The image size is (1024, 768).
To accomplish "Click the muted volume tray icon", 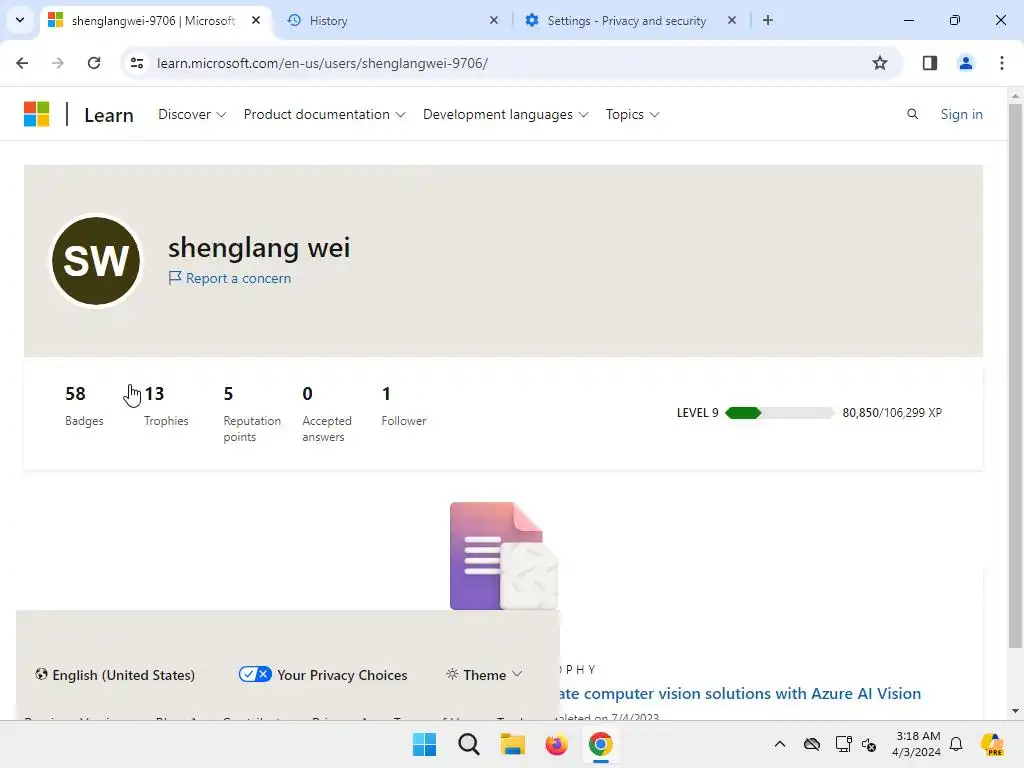I will [x=869, y=744].
